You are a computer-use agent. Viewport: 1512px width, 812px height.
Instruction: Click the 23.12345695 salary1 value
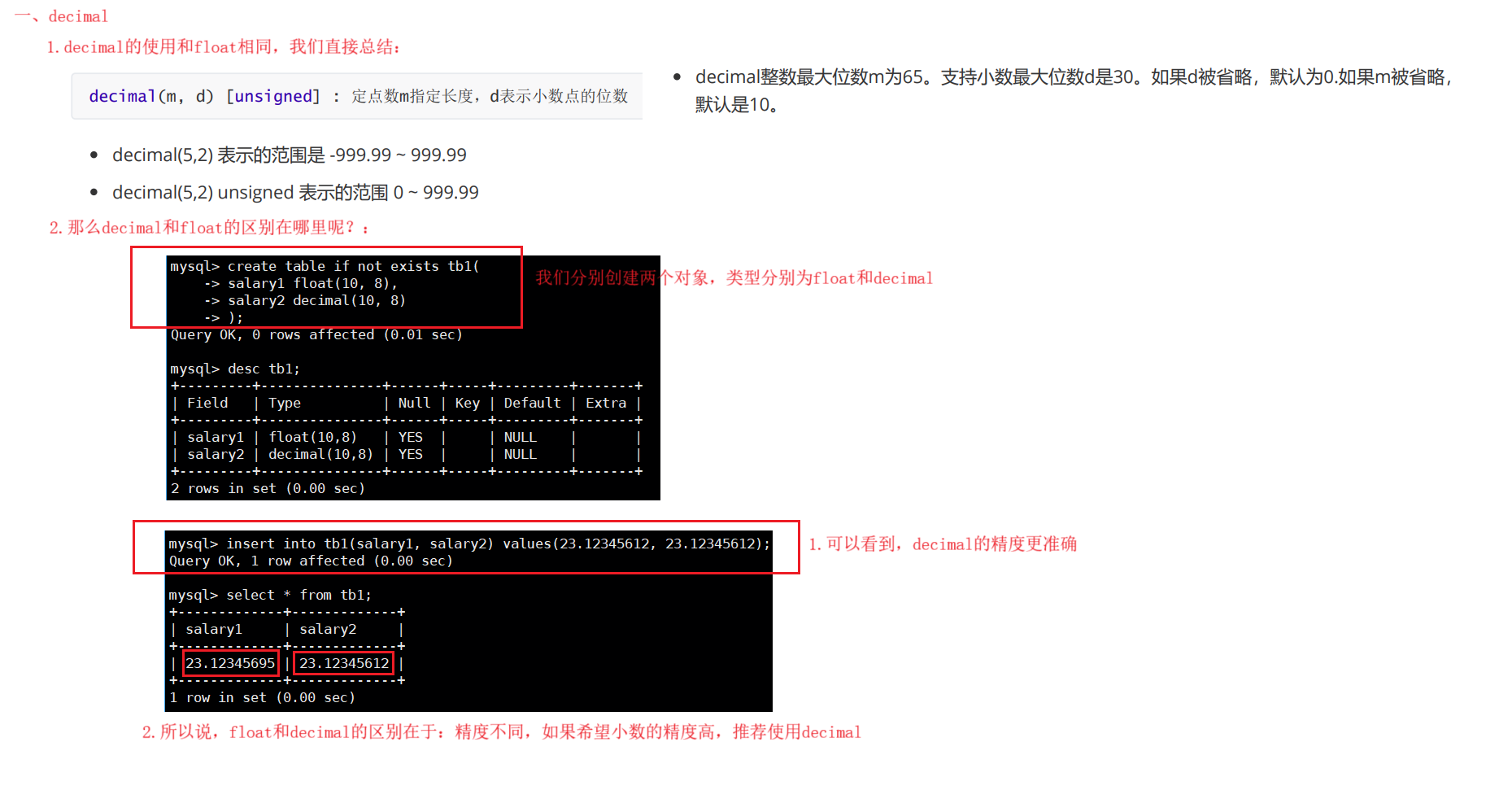tap(230, 663)
